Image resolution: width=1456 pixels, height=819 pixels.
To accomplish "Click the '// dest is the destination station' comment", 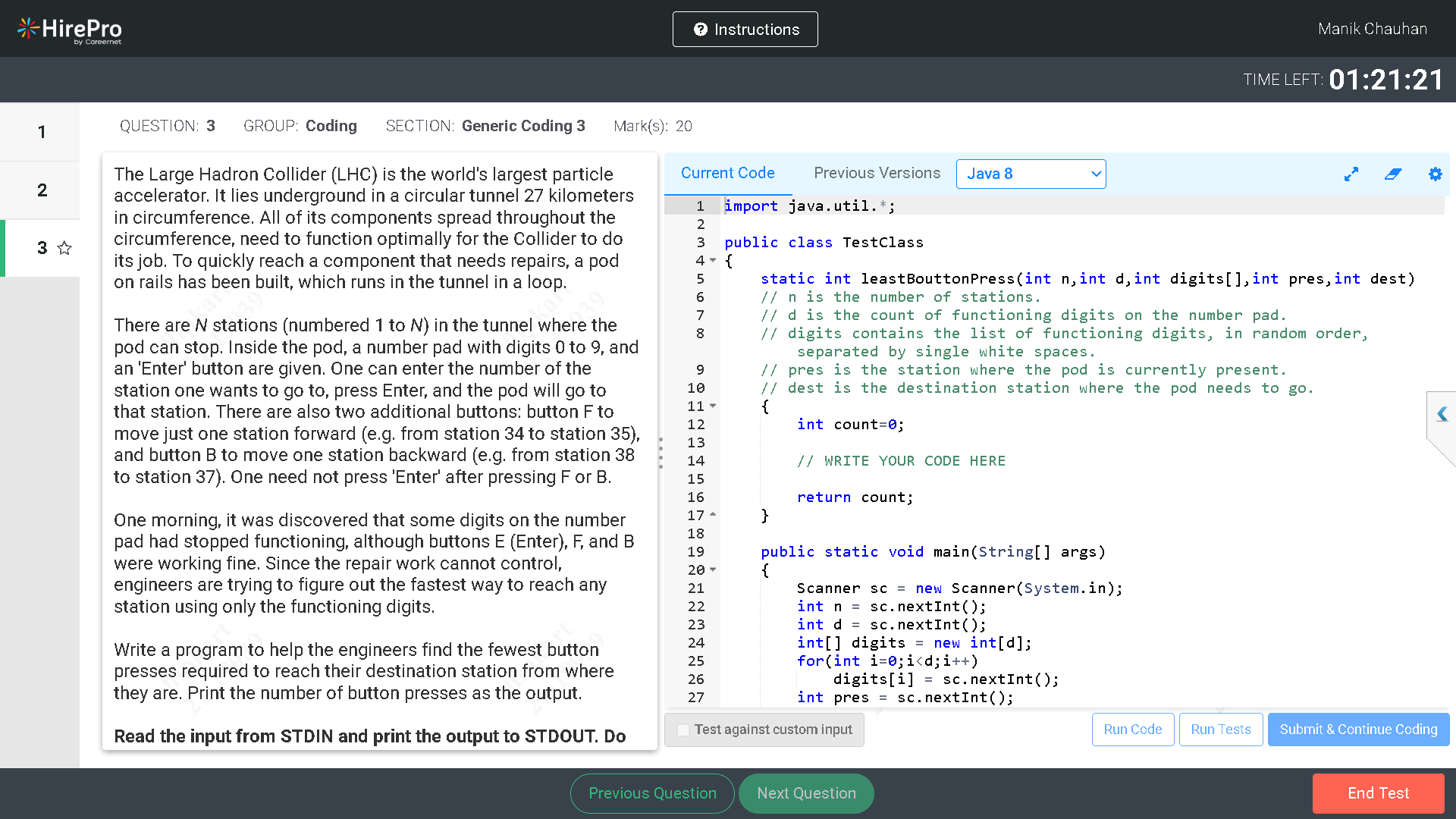I will click(1037, 388).
